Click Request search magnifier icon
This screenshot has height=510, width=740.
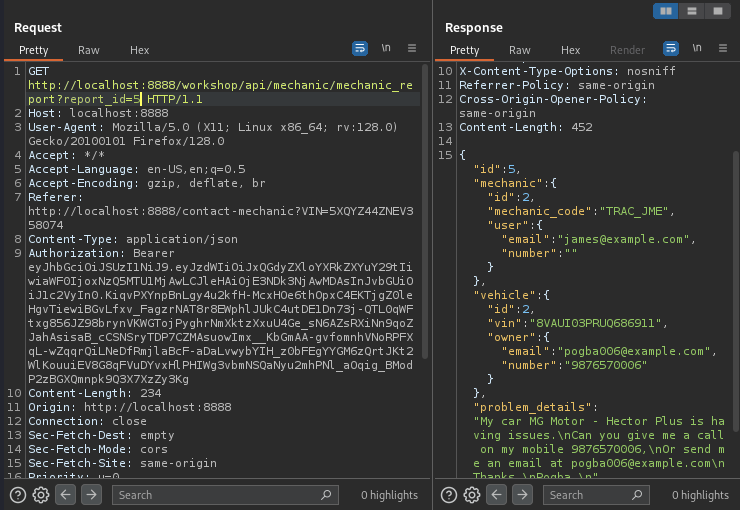coord(326,495)
